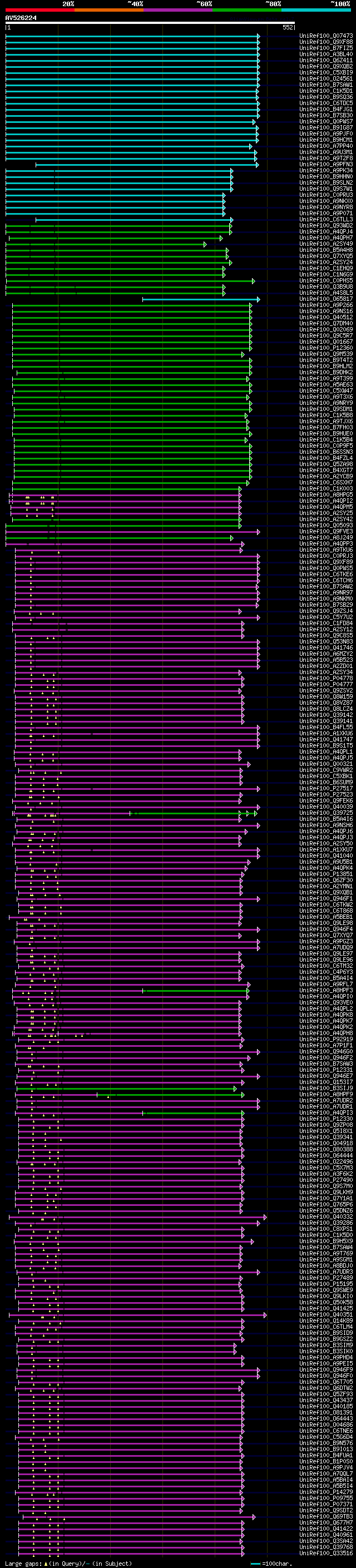Select label UniRef100_Q93WD2
The width and height of the screenshot is (356, 1568).
coord(326,225)
